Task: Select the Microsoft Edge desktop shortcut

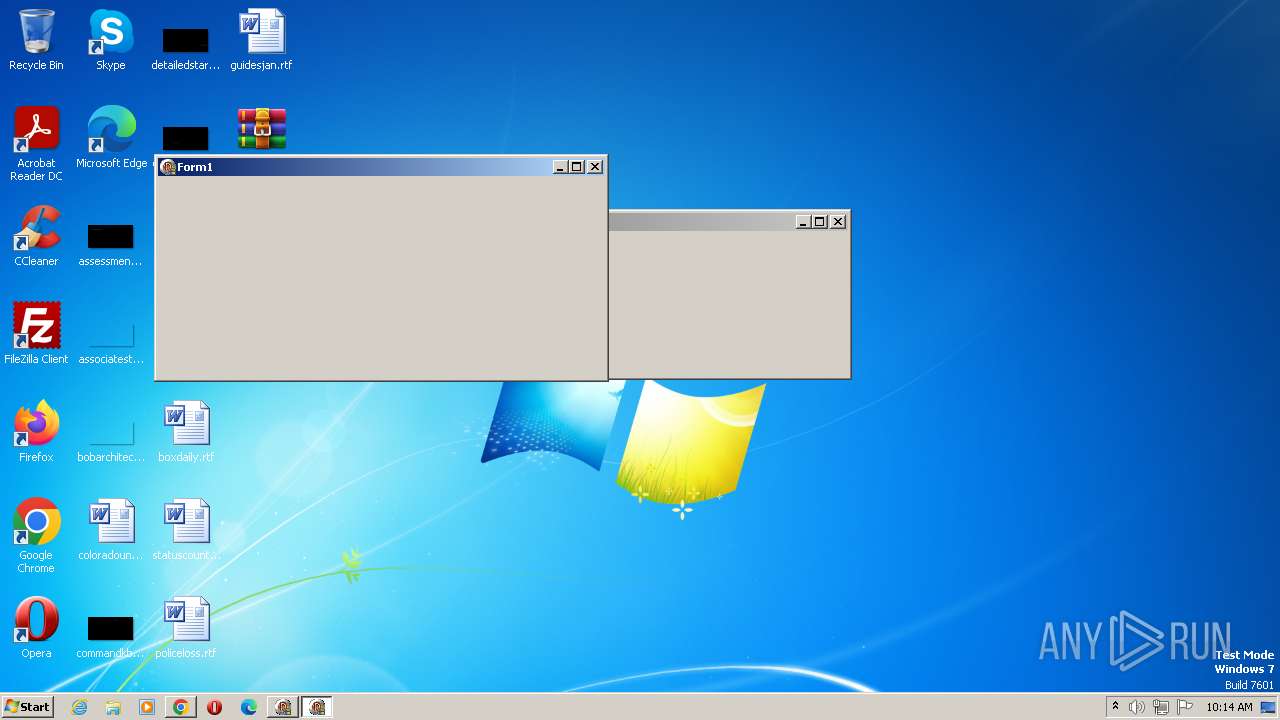Action: point(111,138)
